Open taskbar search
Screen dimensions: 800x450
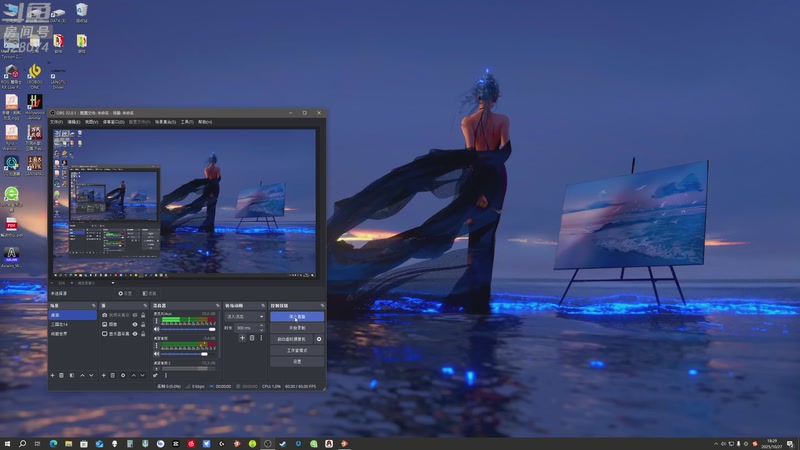coord(22,444)
